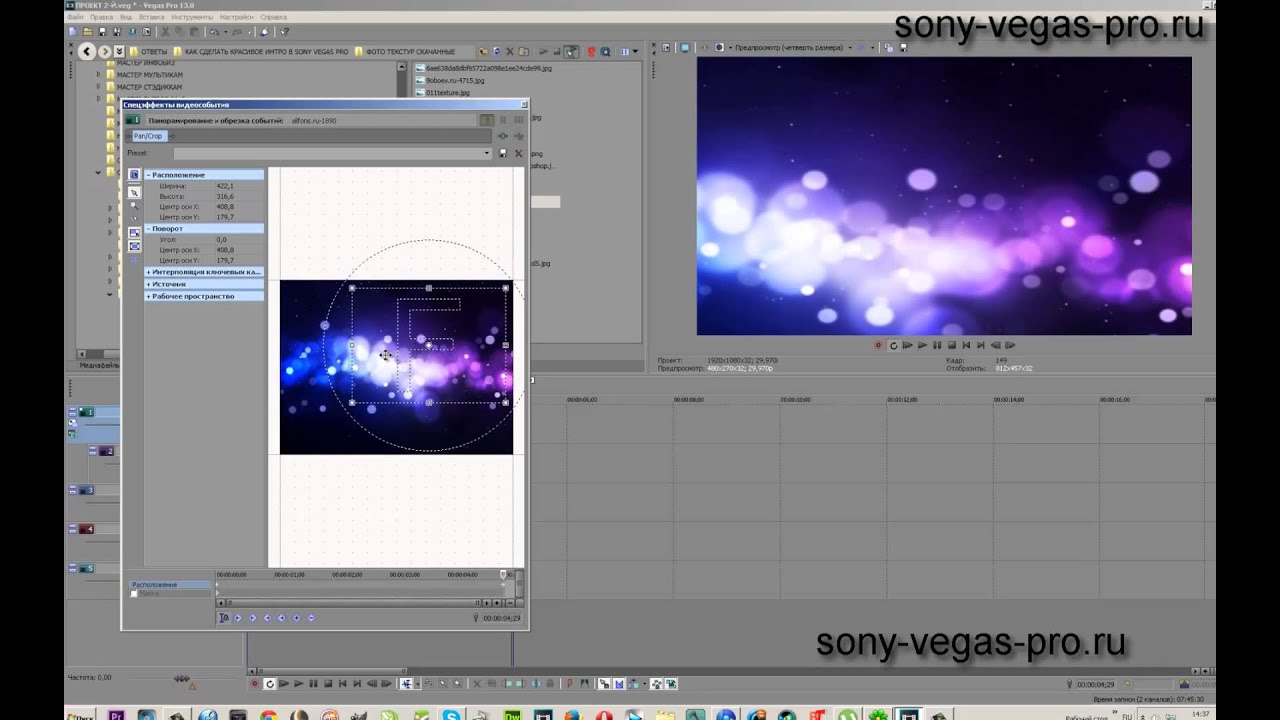Image resolution: width=1280 pixels, height=720 pixels.
Task: Stop playback in main transport bar
Action: tap(328, 684)
